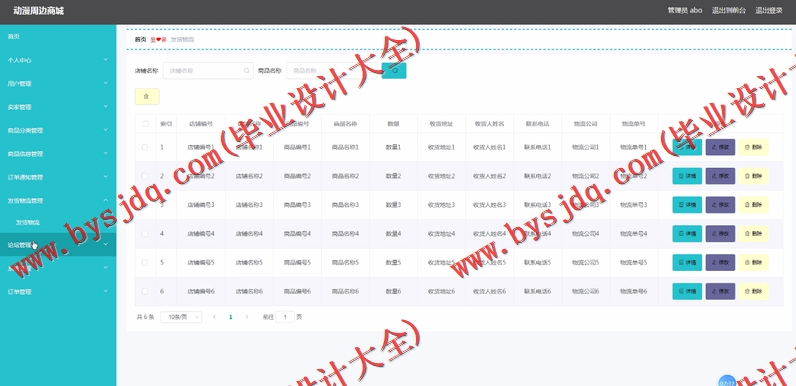Expand the 商品分类管理 sidebar chevron

point(106,130)
